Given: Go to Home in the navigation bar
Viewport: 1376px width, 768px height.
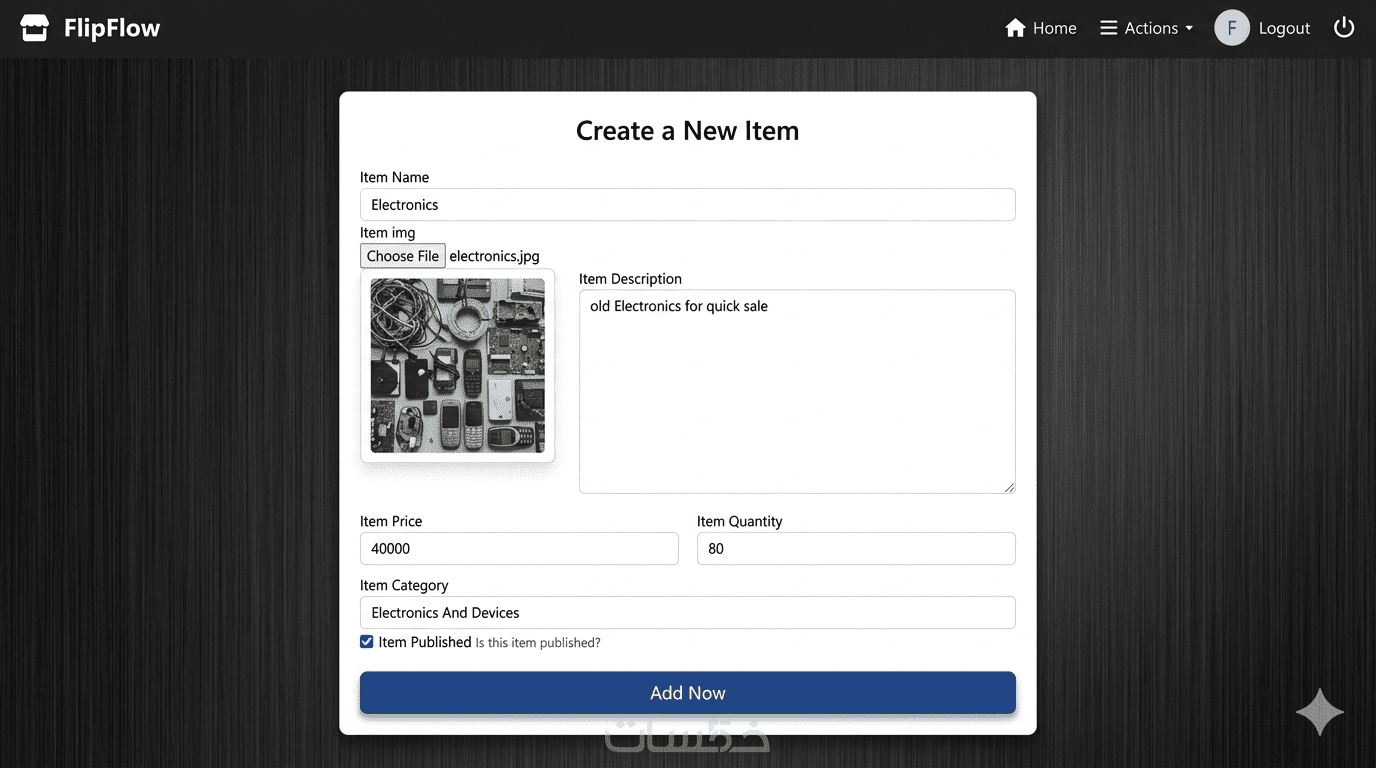Looking at the screenshot, I should [1054, 28].
